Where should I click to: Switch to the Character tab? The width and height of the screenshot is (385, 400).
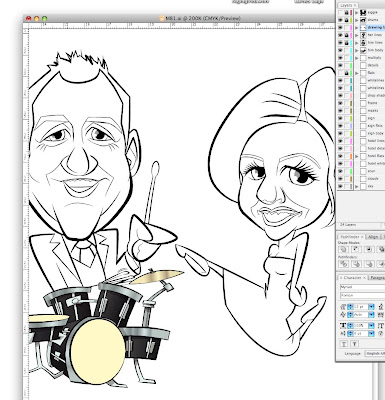point(352,278)
